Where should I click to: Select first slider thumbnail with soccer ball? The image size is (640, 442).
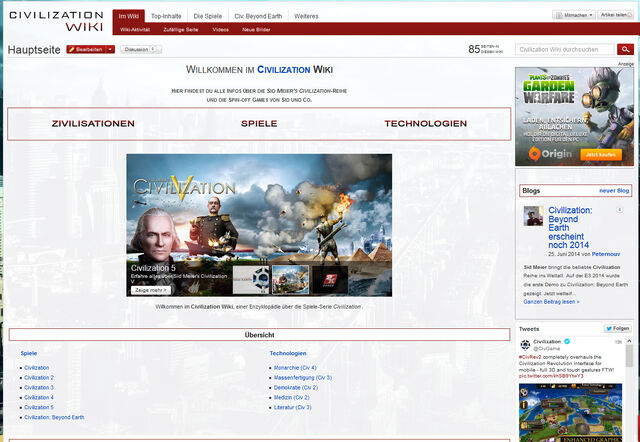(251, 280)
